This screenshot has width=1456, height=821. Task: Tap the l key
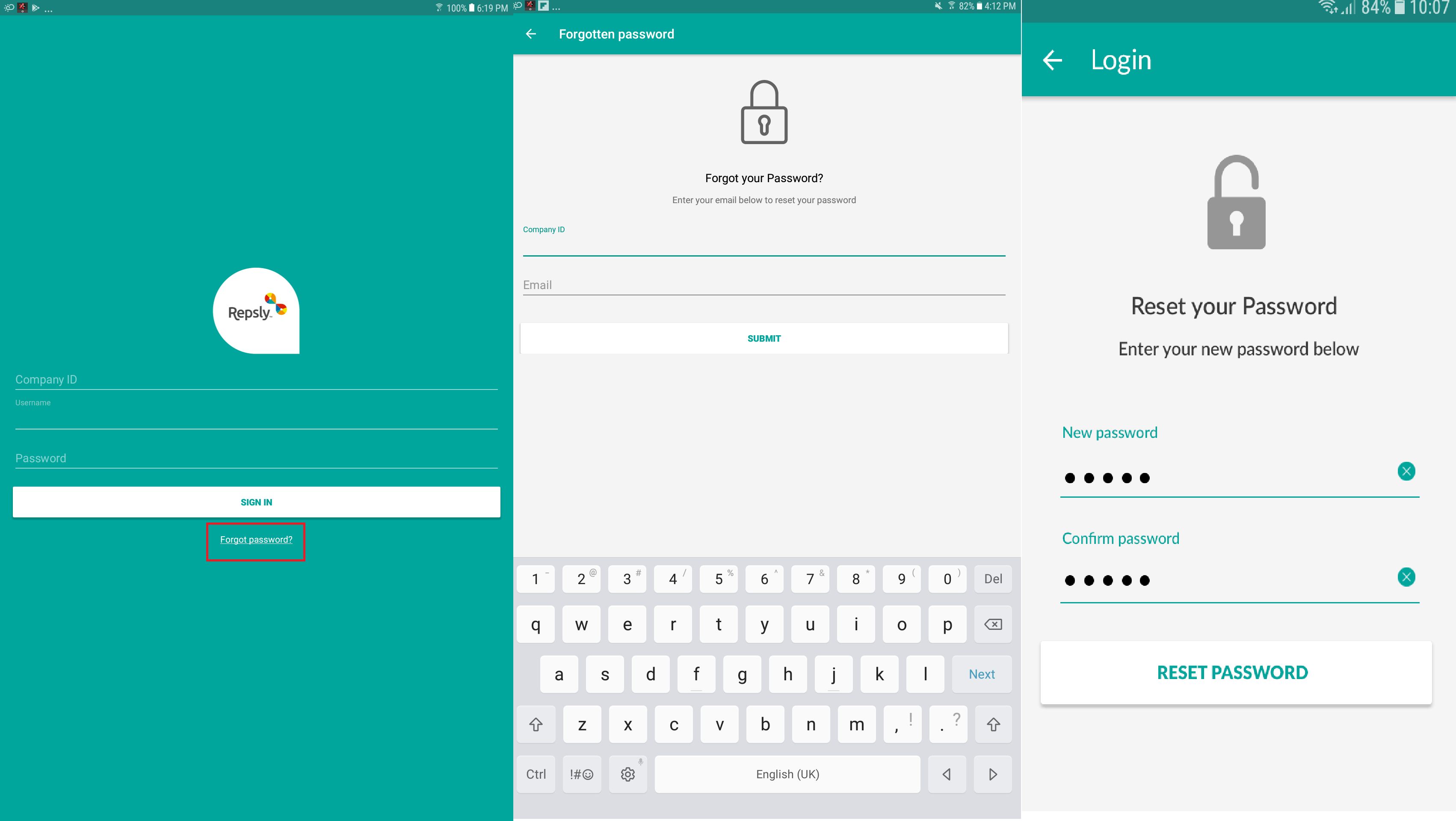(925, 674)
